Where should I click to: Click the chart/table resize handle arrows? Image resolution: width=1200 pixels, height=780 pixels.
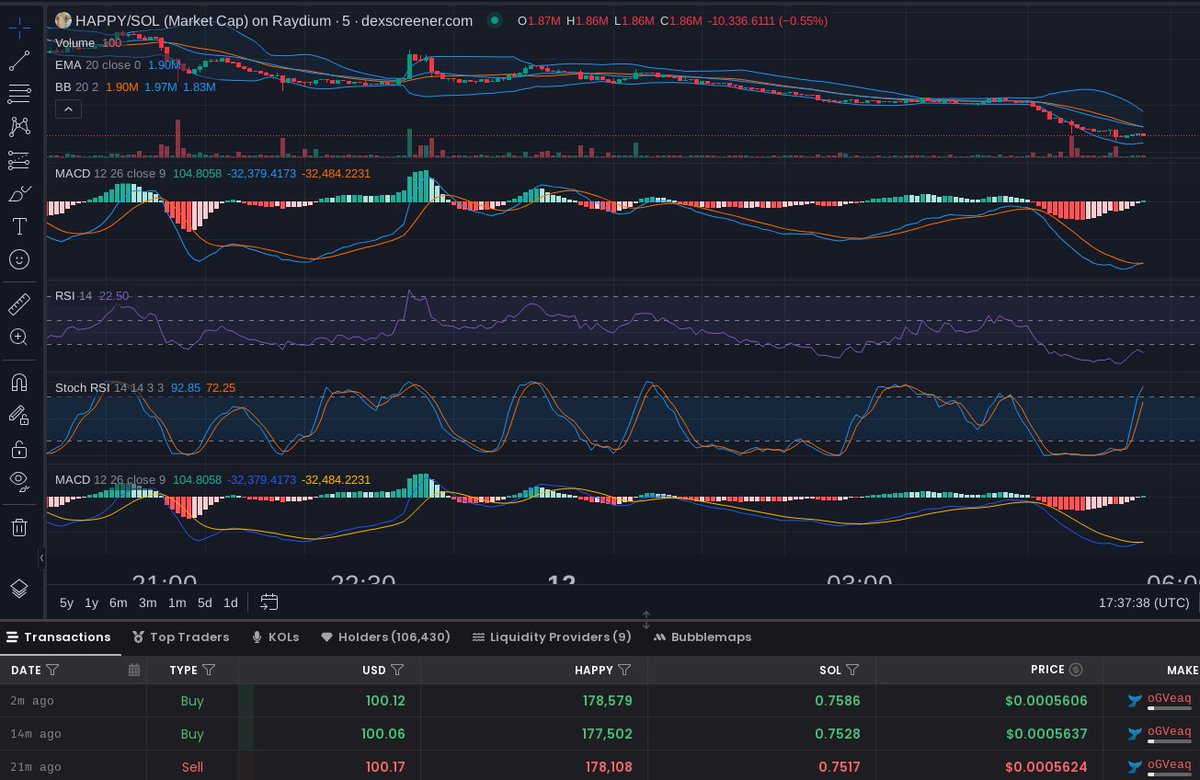(x=646, y=620)
